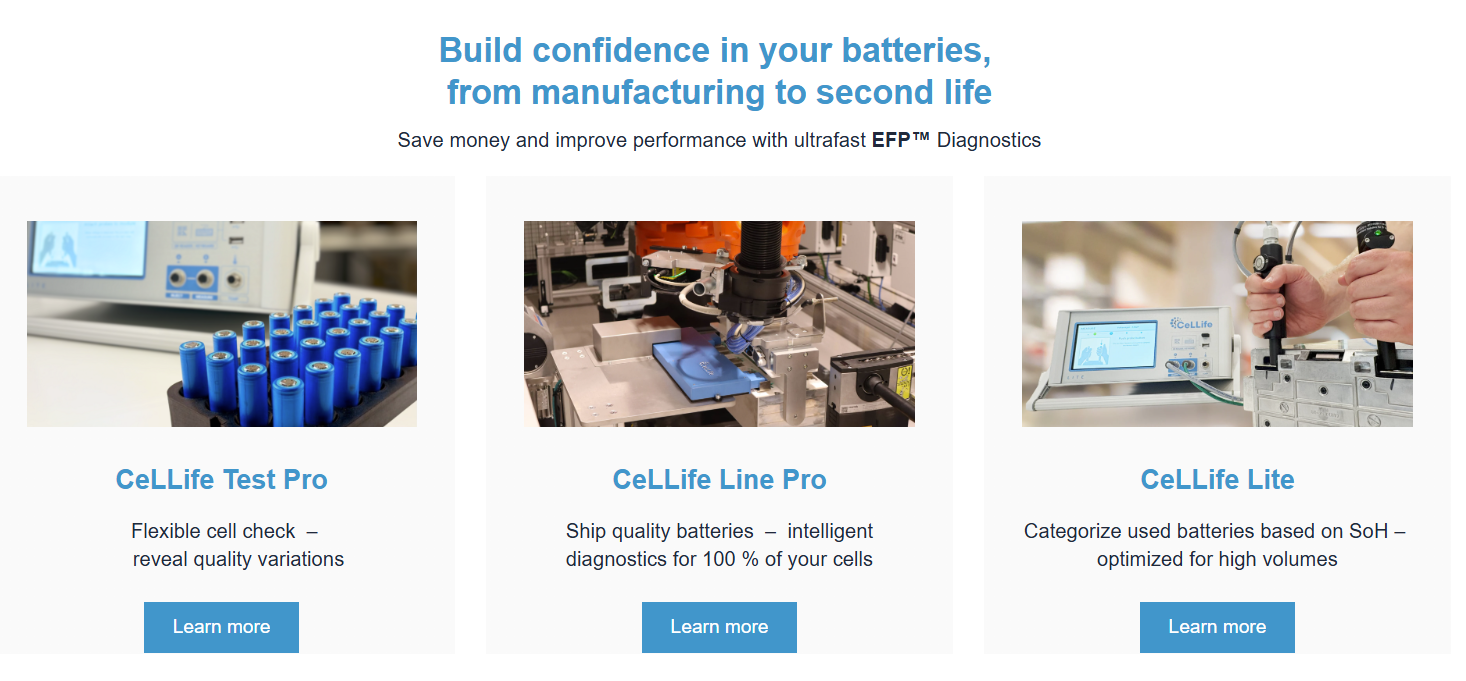Click the "Ship quality batteries" description text
Viewport: 1466px width, 681px height.
tap(719, 544)
